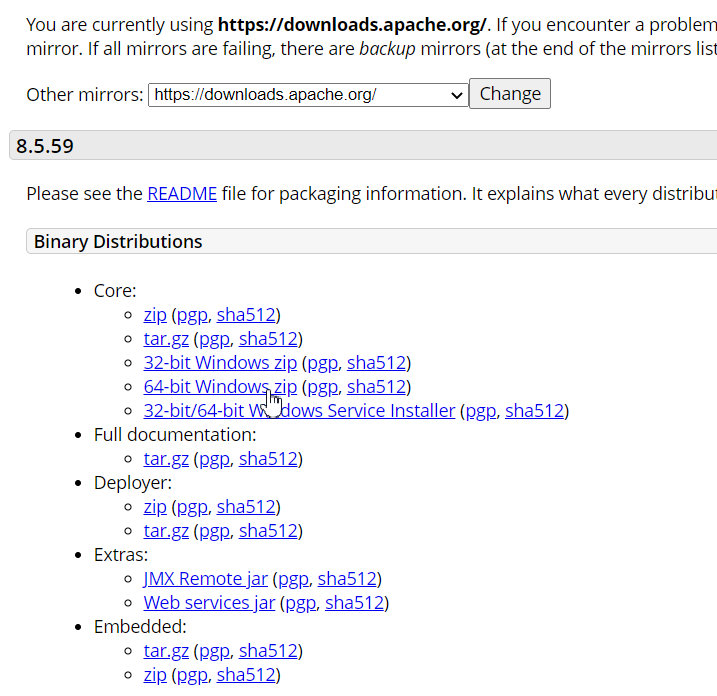Open pgp for Embedded tar.gz
The width and height of the screenshot is (717, 696).
click(214, 651)
